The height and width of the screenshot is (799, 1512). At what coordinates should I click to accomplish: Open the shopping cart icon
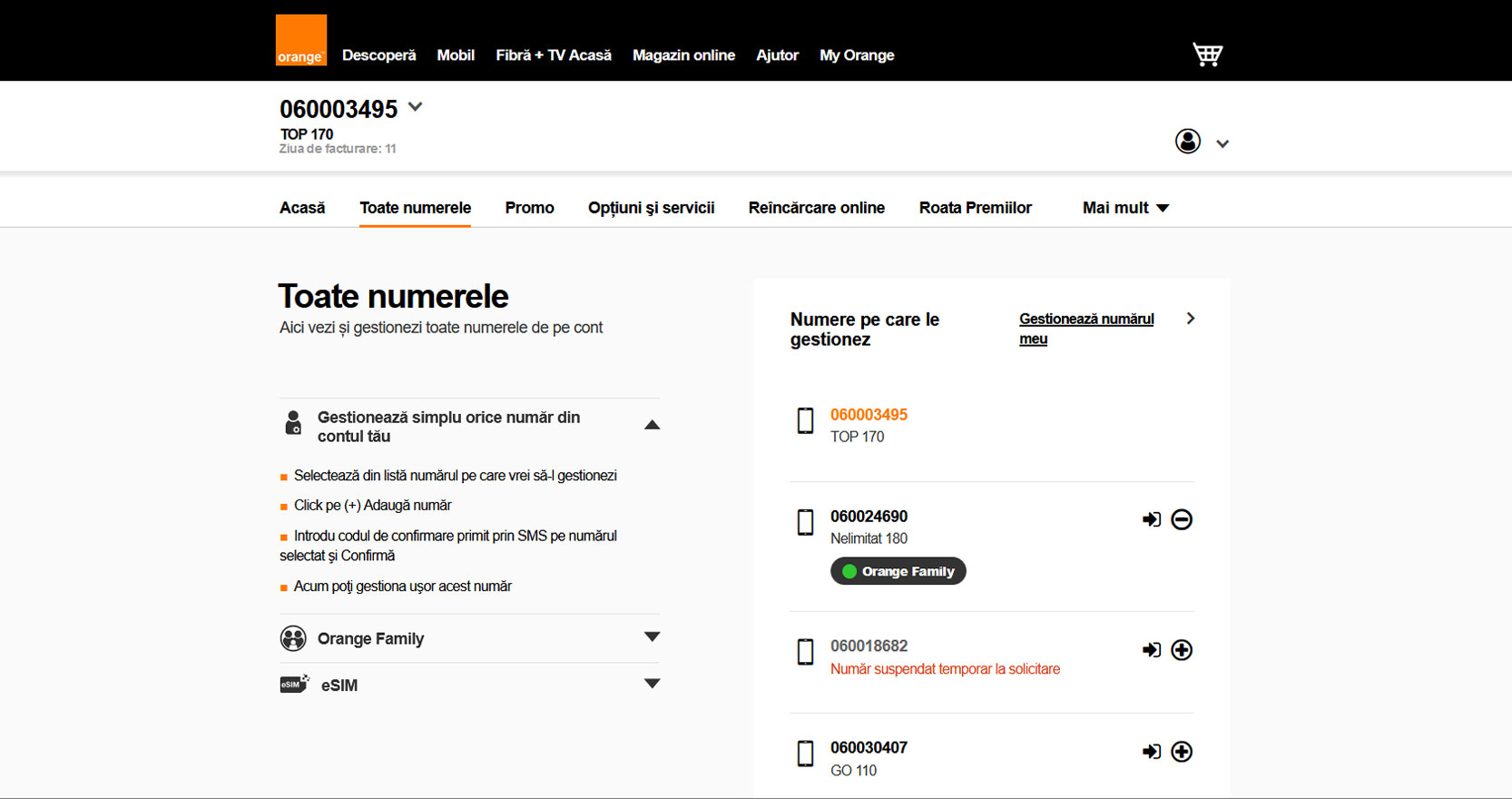(x=1207, y=54)
